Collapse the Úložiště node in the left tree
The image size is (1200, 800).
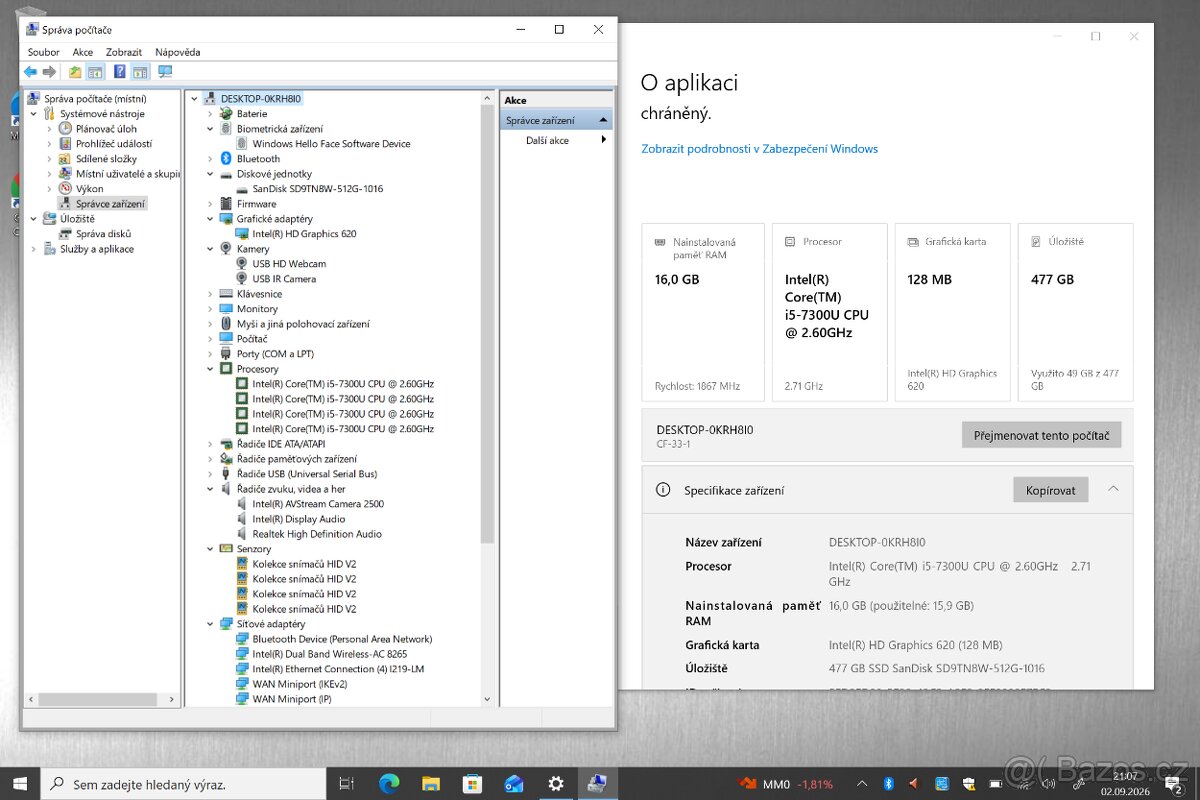[x=33, y=219]
